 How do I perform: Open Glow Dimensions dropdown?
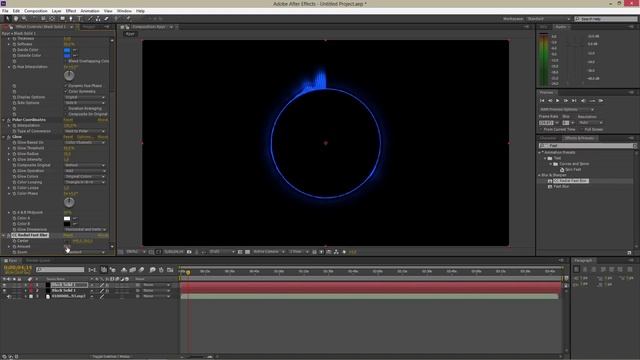coord(85,230)
